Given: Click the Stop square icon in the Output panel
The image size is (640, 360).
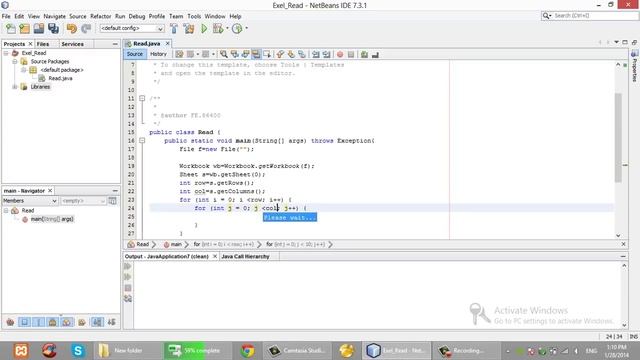Looking at the screenshot, I should pos(128,288).
